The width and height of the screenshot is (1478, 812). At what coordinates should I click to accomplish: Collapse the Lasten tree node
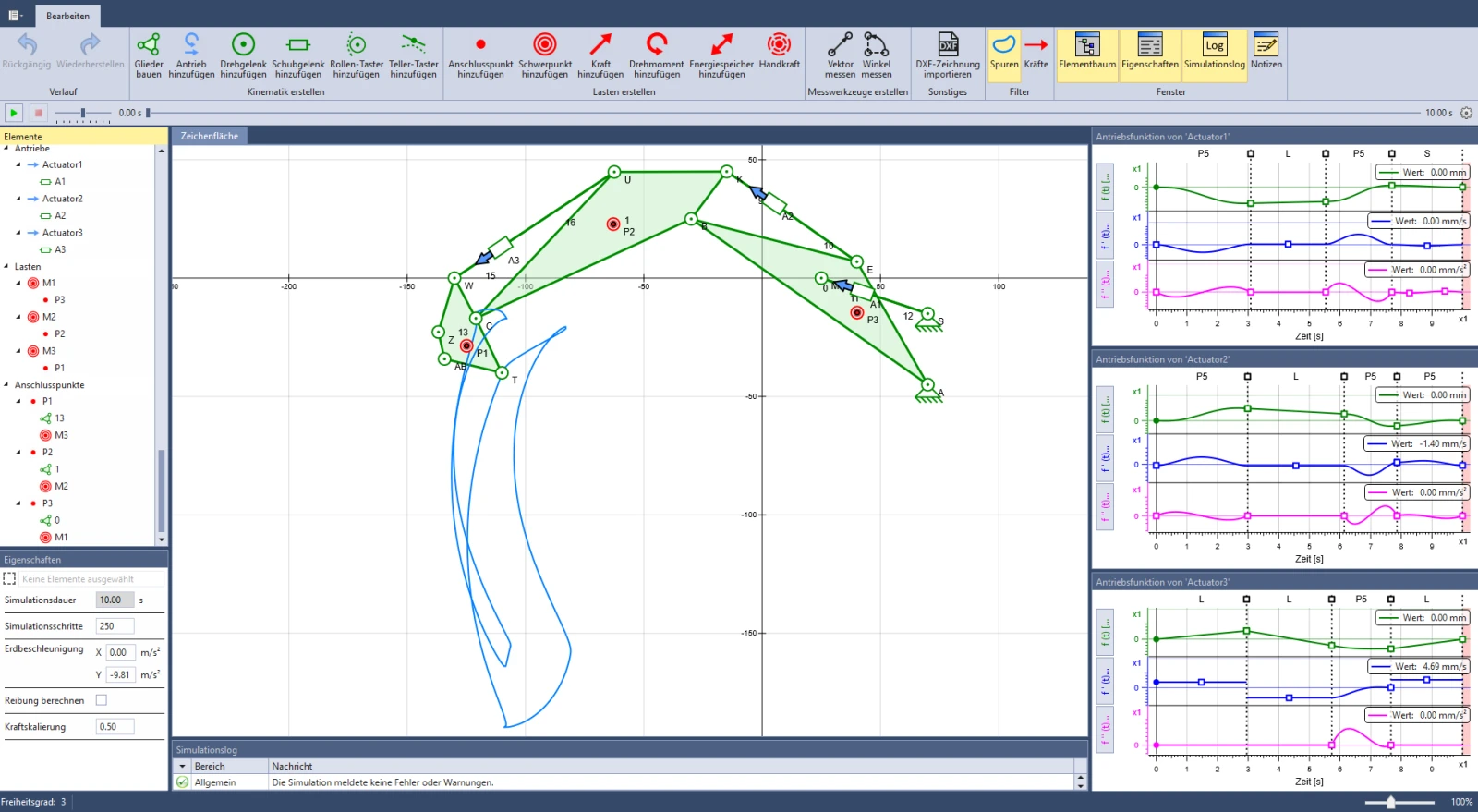click(x=6, y=266)
